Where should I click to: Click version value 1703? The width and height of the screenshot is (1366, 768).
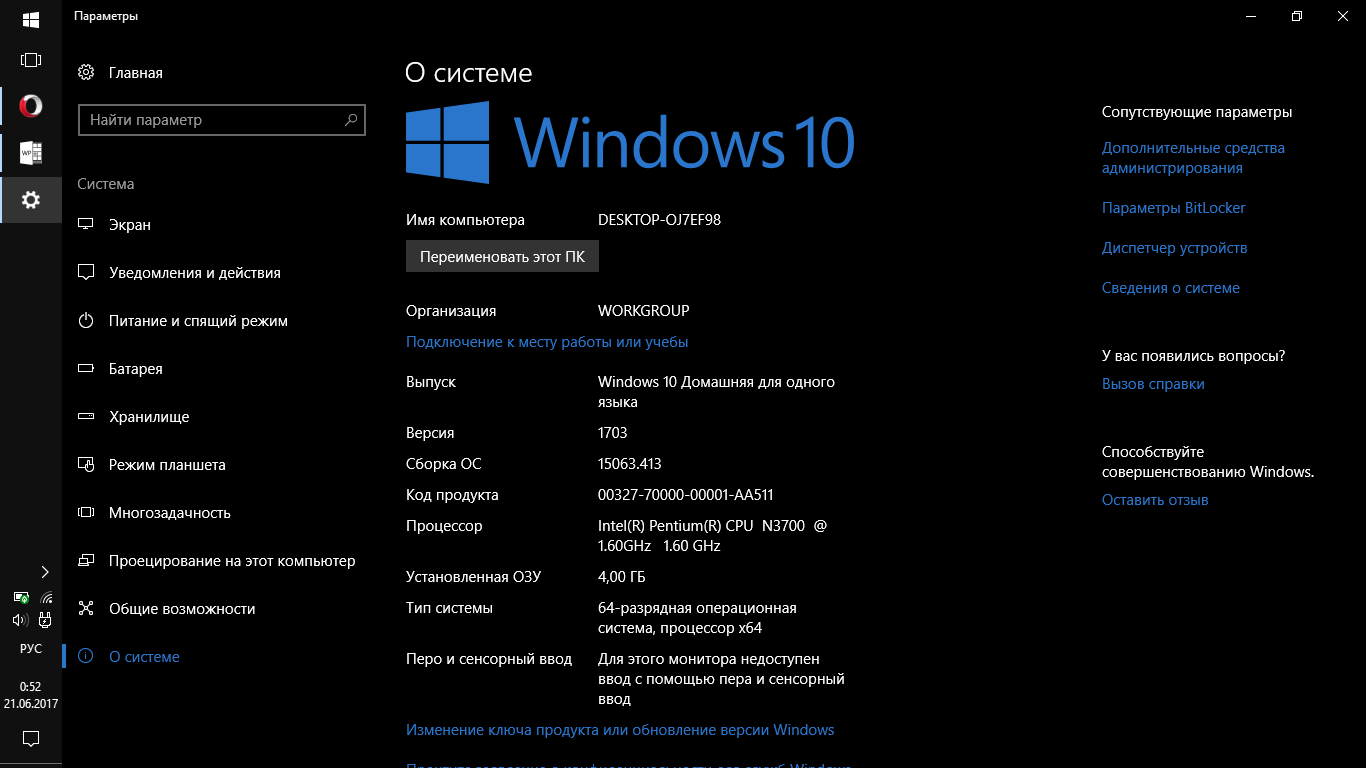click(x=612, y=433)
